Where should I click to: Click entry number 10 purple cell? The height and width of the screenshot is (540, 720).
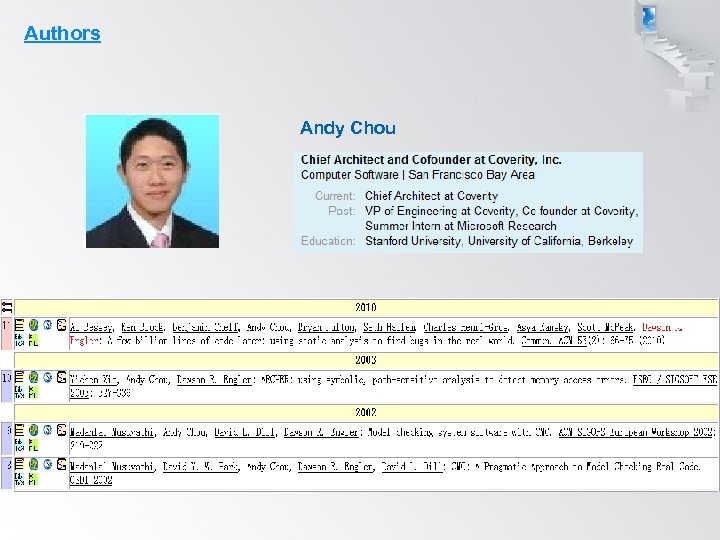[6, 386]
